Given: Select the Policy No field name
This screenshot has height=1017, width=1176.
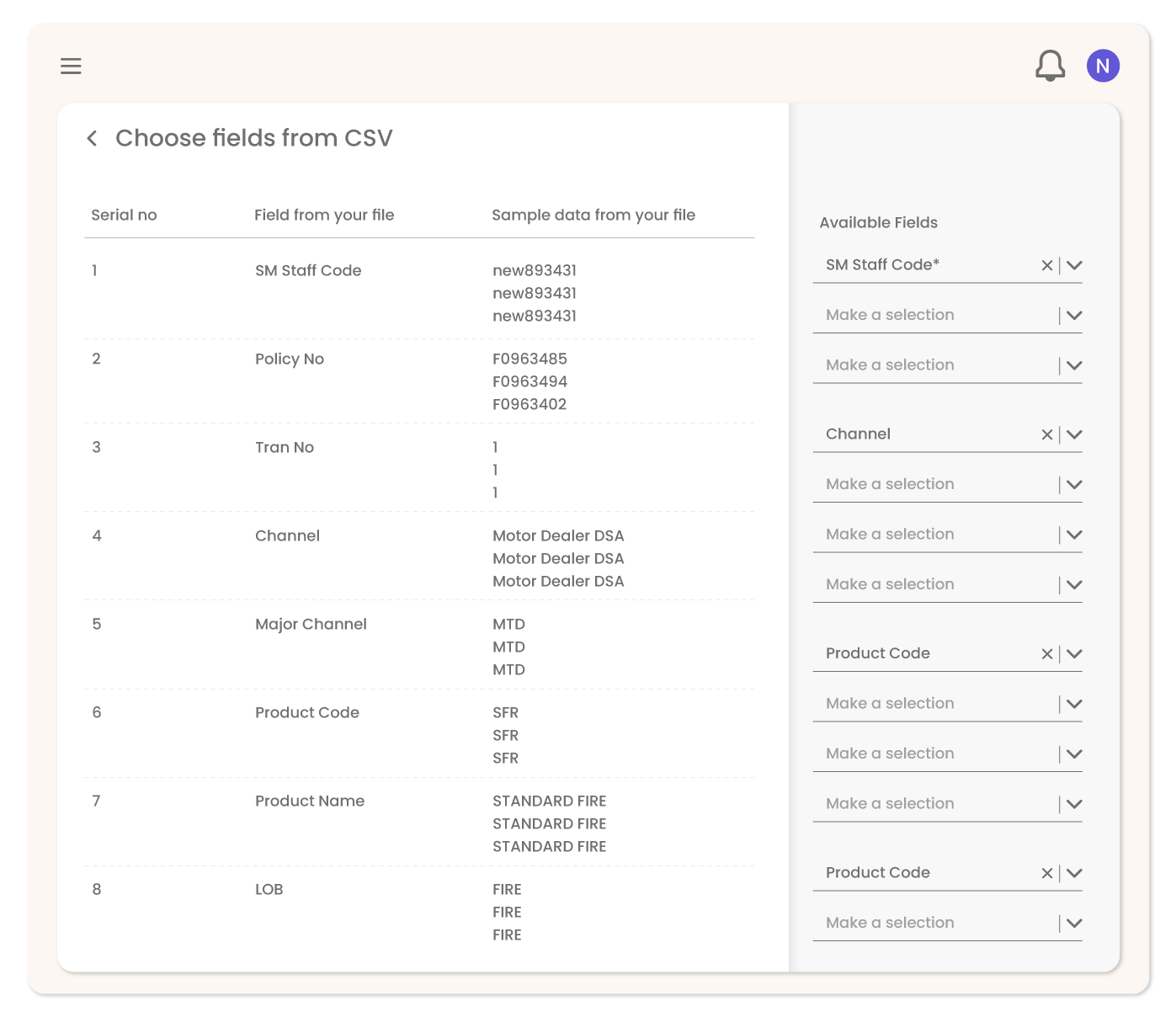Looking at the screenshot, I should 290,359.
